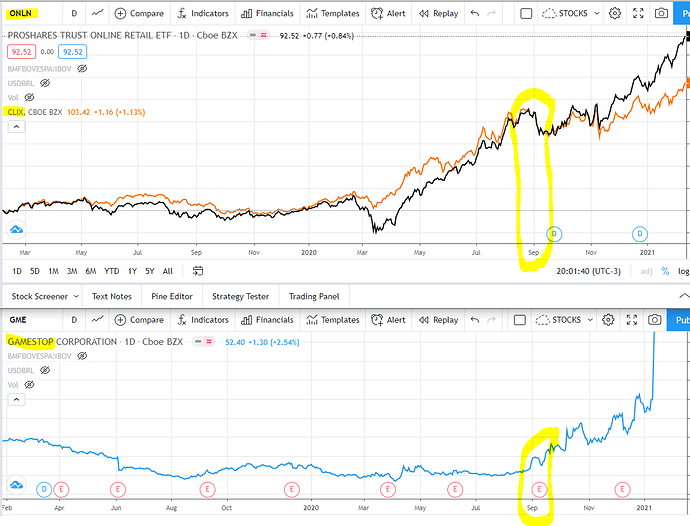
Task: Toggle visibility of USDBRL in GME chart
Action: (x=45, y=370)
